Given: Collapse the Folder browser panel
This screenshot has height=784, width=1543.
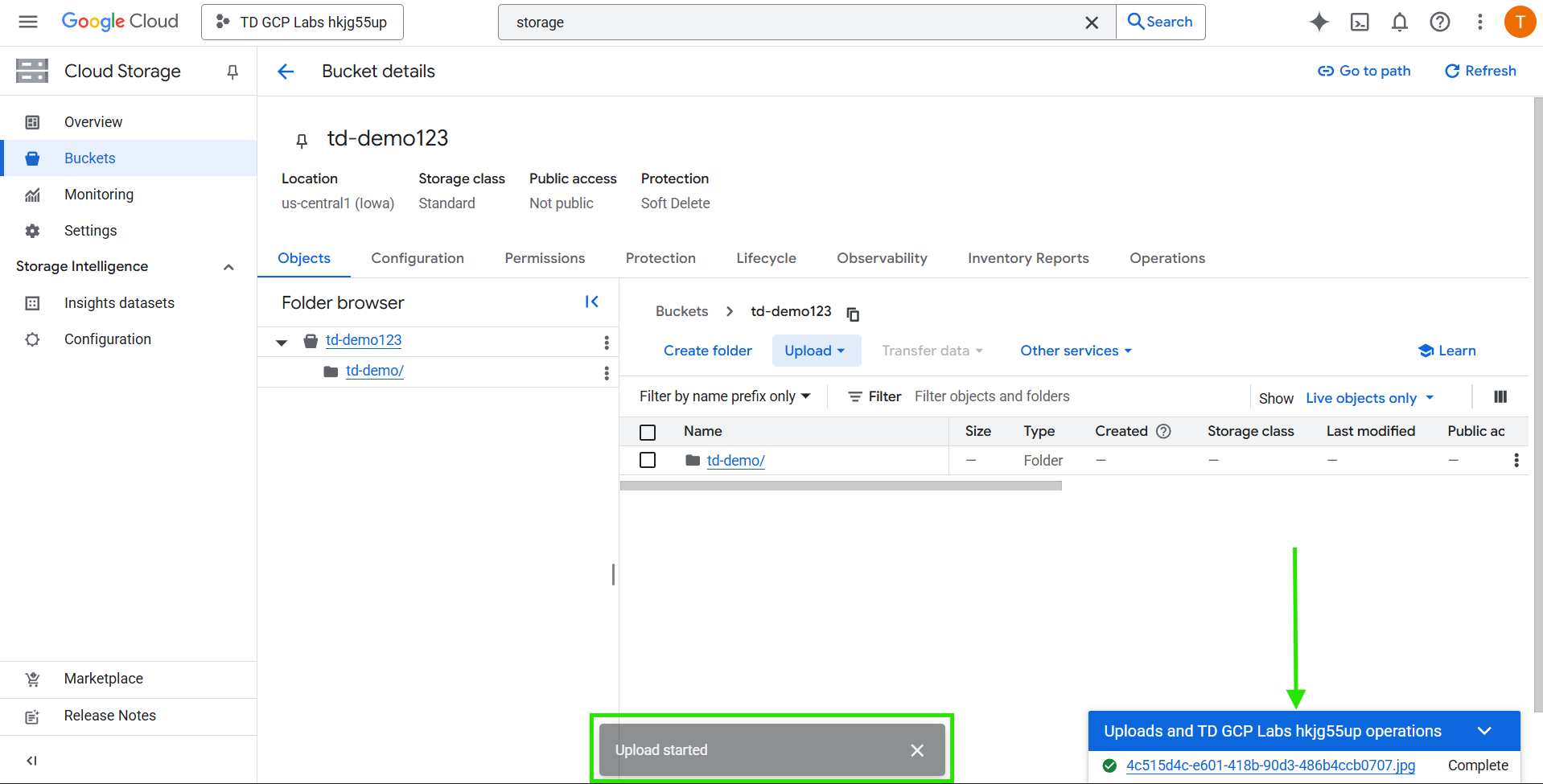Looking at the screenshot, I should click(592, 302).
